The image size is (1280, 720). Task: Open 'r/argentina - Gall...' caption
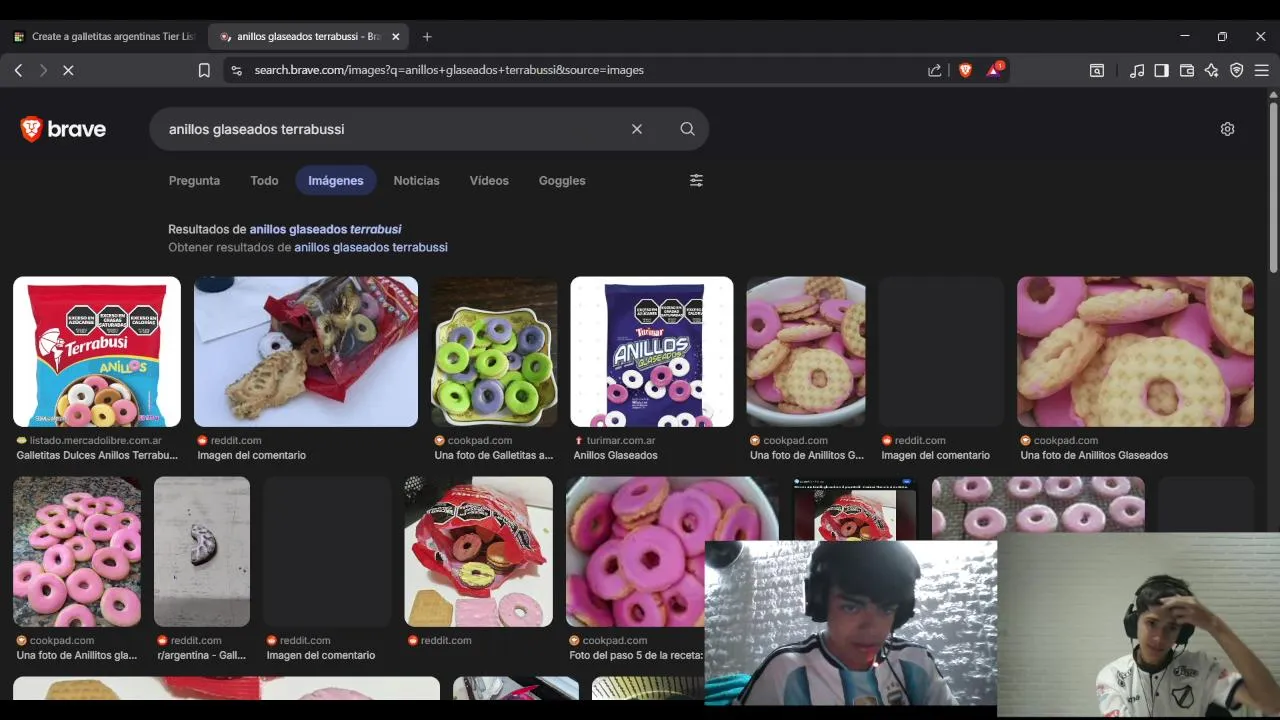click(x=202, y=655)
